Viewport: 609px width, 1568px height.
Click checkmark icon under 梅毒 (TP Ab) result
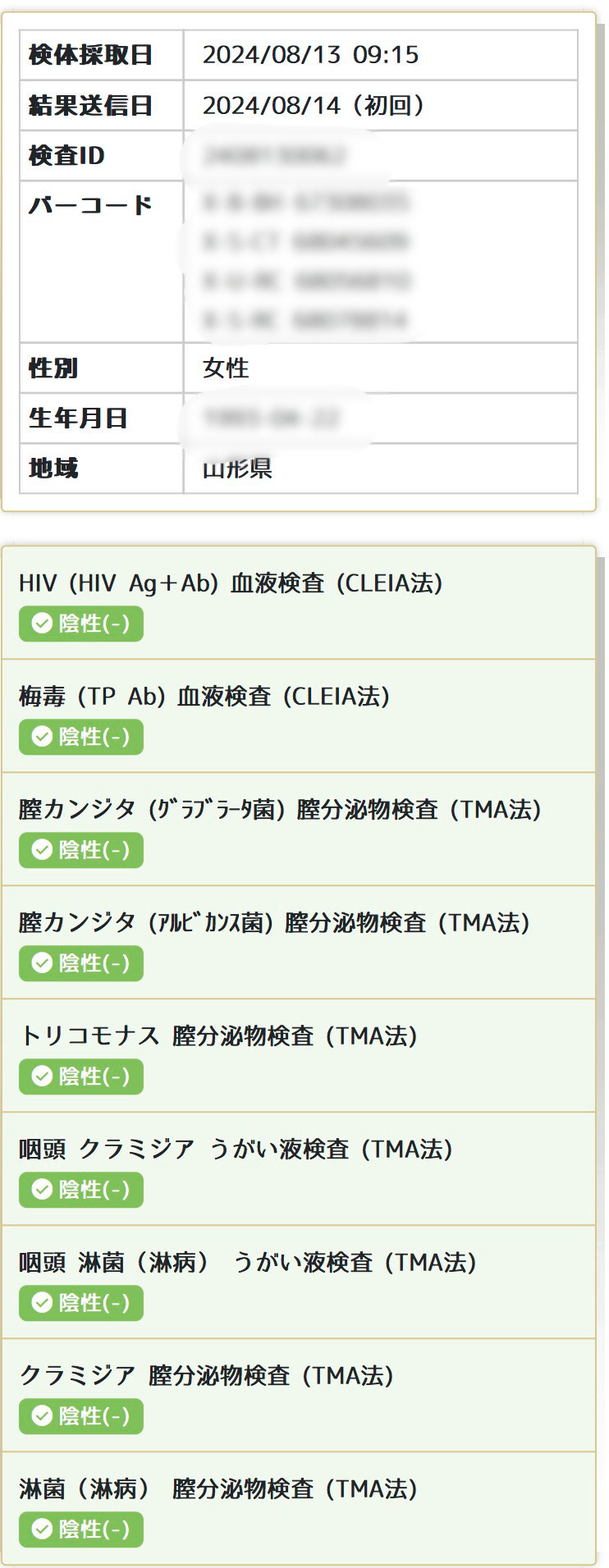pyautogui.click(x=42, y=737)
